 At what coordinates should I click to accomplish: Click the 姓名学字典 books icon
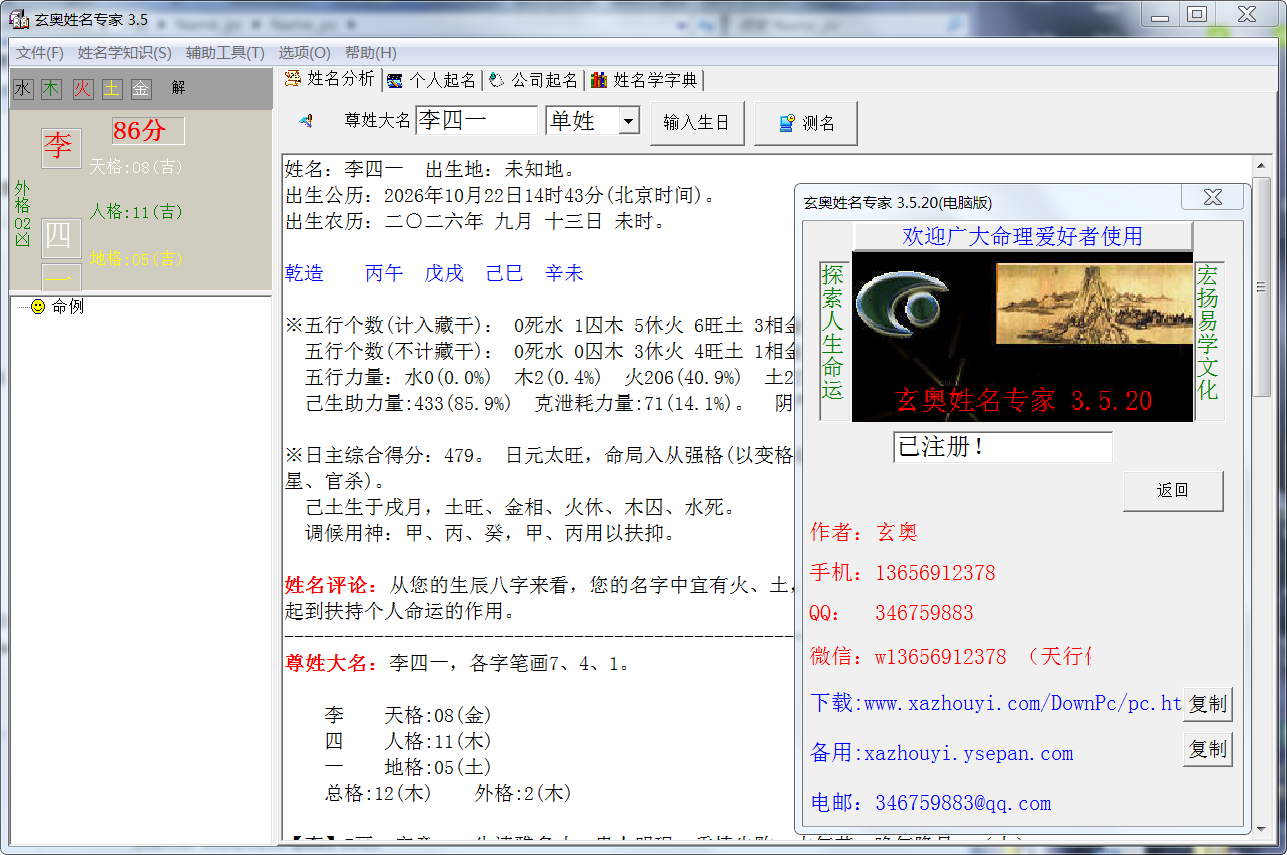click(599, 80)
